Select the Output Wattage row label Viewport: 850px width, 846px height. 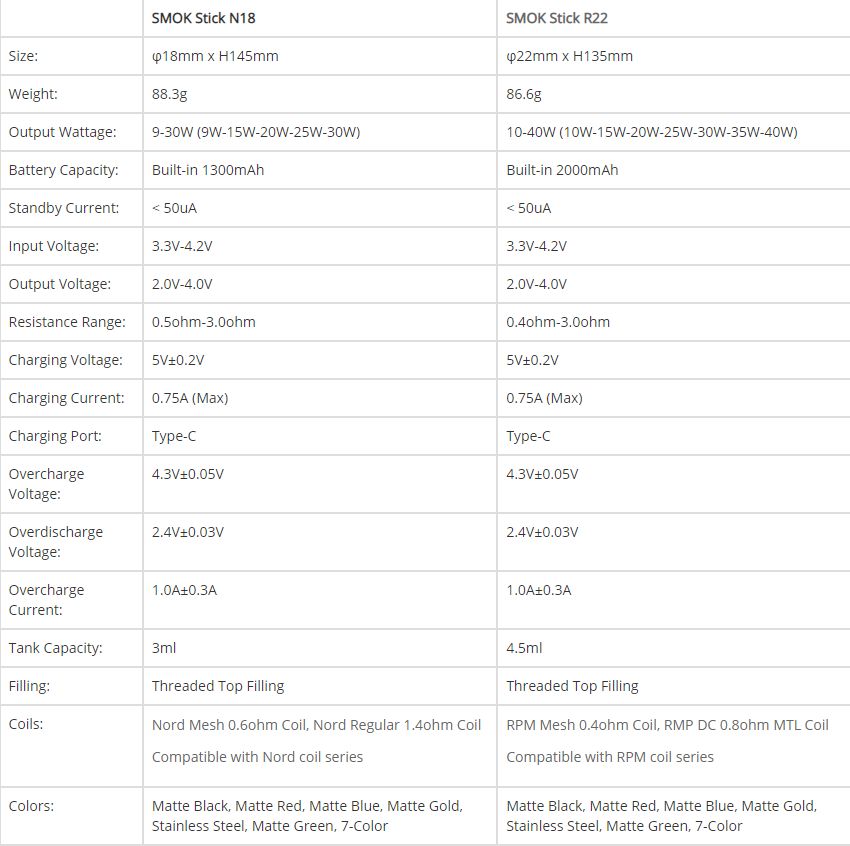(62, 132)
